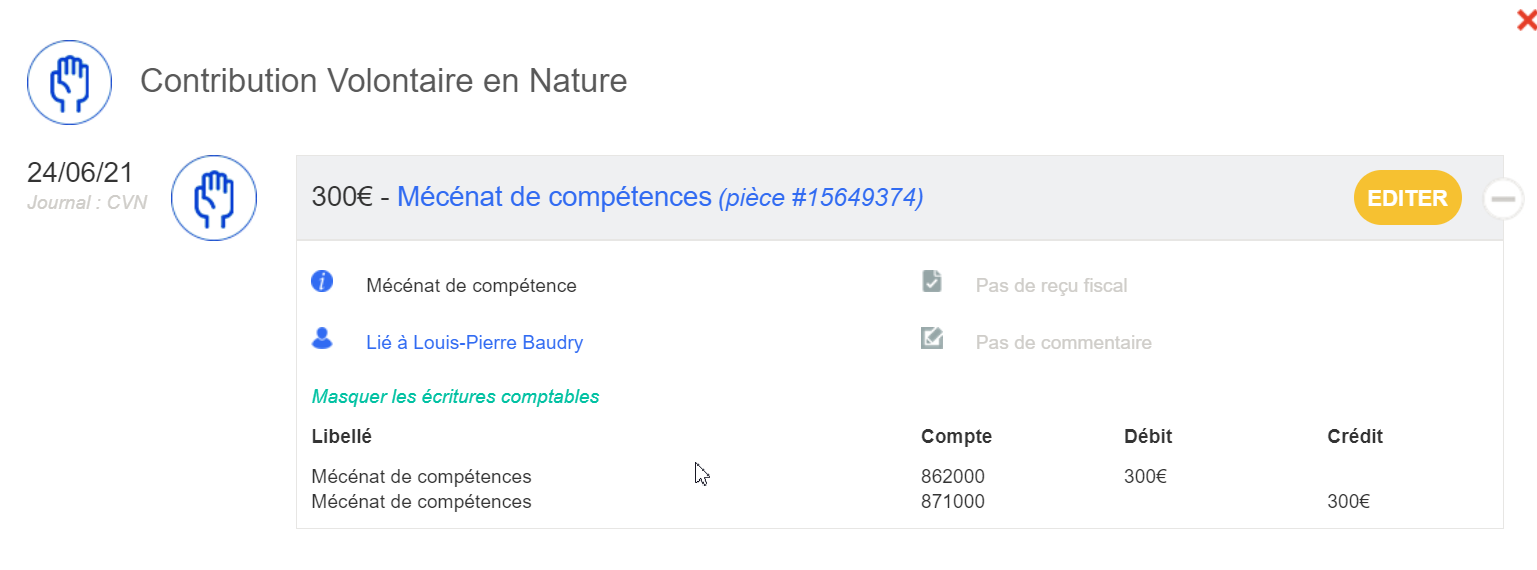This screenshot has width=1537, height=570.
Task: Select account number 862000
Action: click(x=952, y=477)
